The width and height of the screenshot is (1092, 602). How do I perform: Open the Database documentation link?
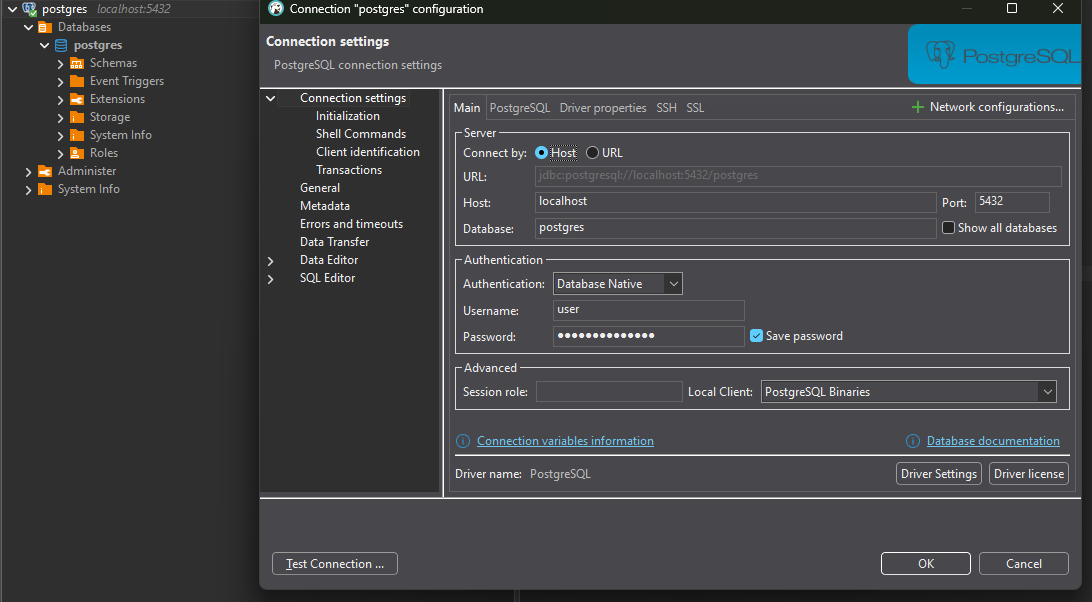click(992, 441)
